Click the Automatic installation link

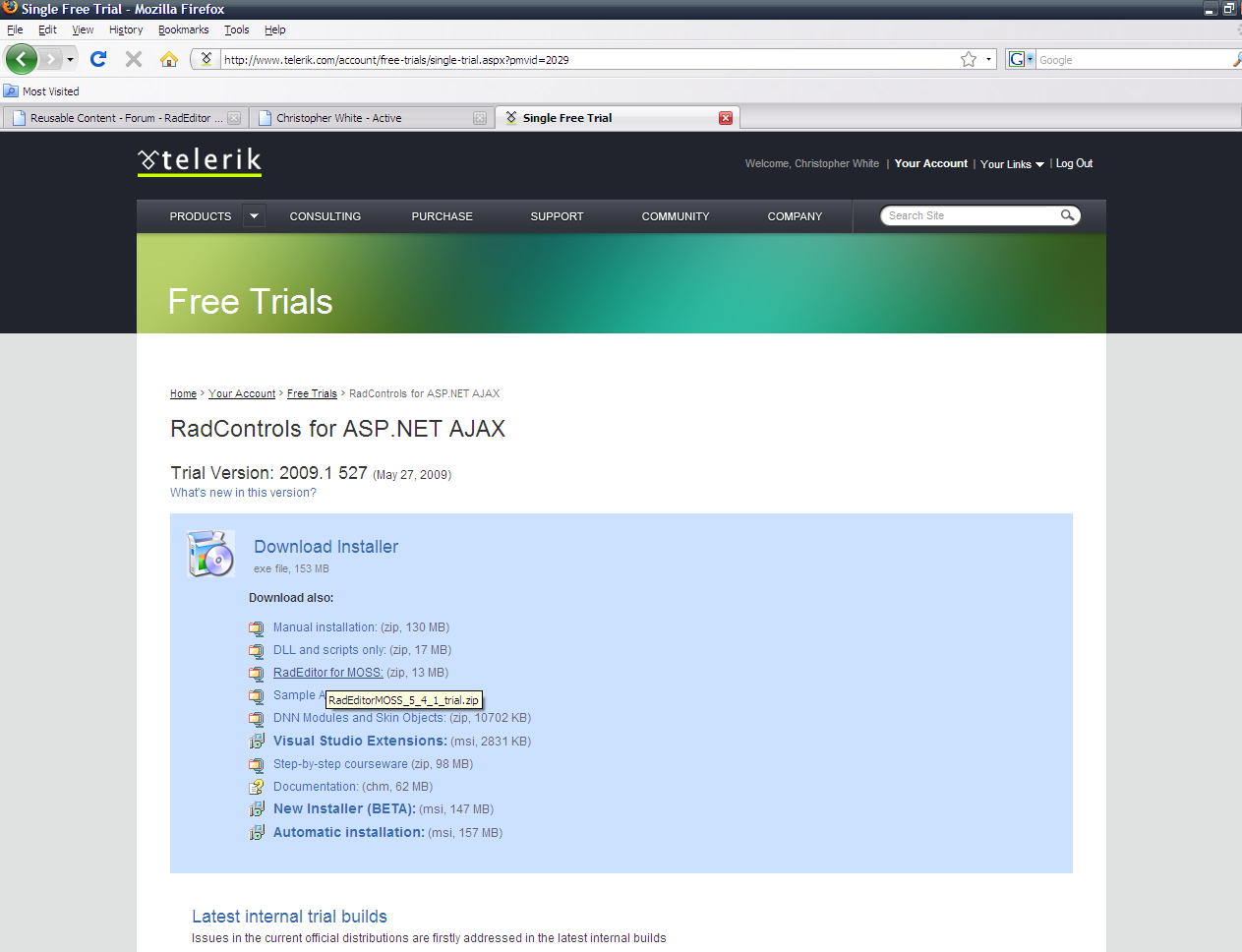[349, 833]
